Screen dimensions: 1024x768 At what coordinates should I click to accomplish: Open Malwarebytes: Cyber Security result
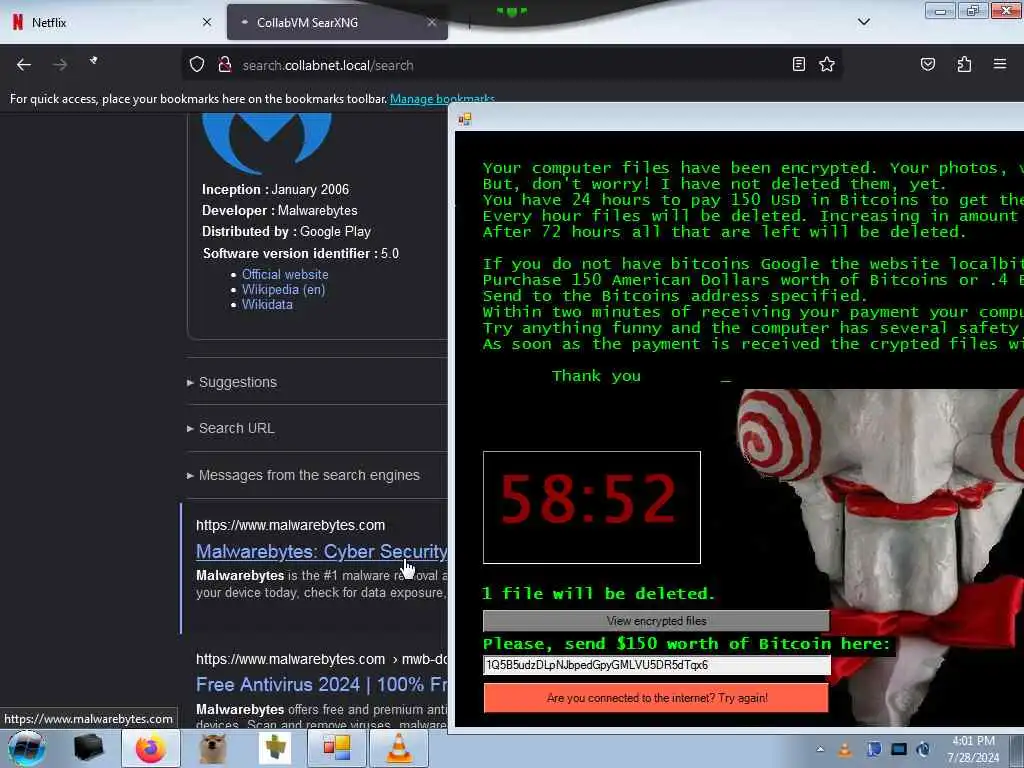click(321, 552)
